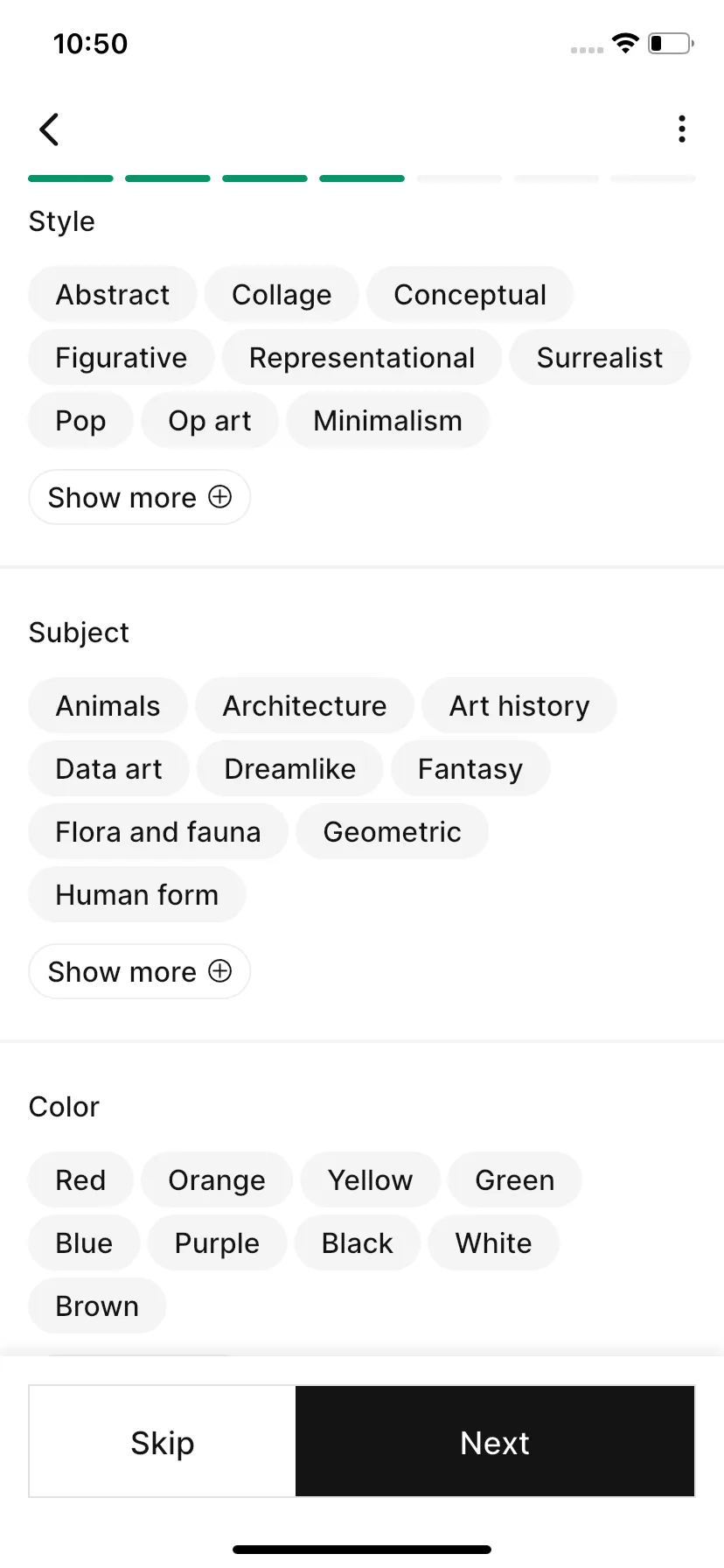Go back using the back arrow
This screenshot has width=724, height=1568.
(49, 129)
